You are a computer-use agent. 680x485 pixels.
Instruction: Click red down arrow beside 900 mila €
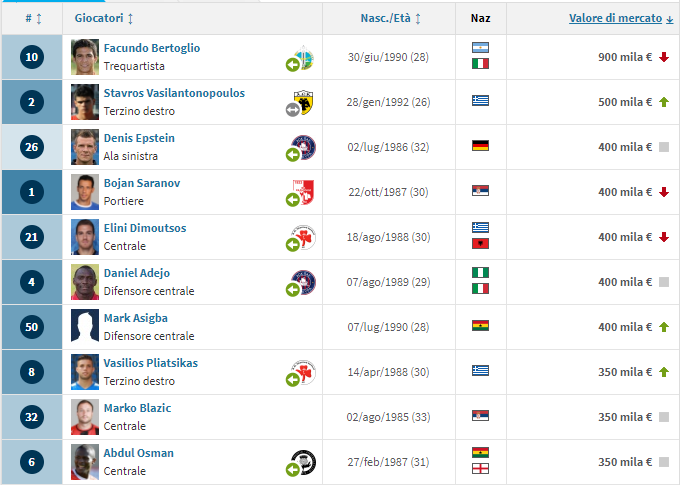click(664, 57)
